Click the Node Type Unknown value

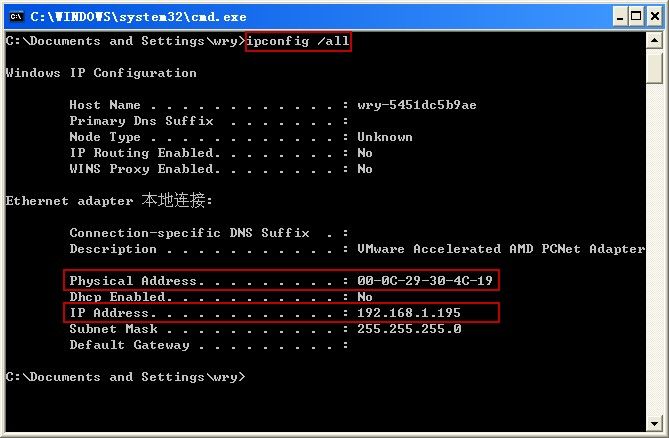pyautogui.click(x=385, y=137)
